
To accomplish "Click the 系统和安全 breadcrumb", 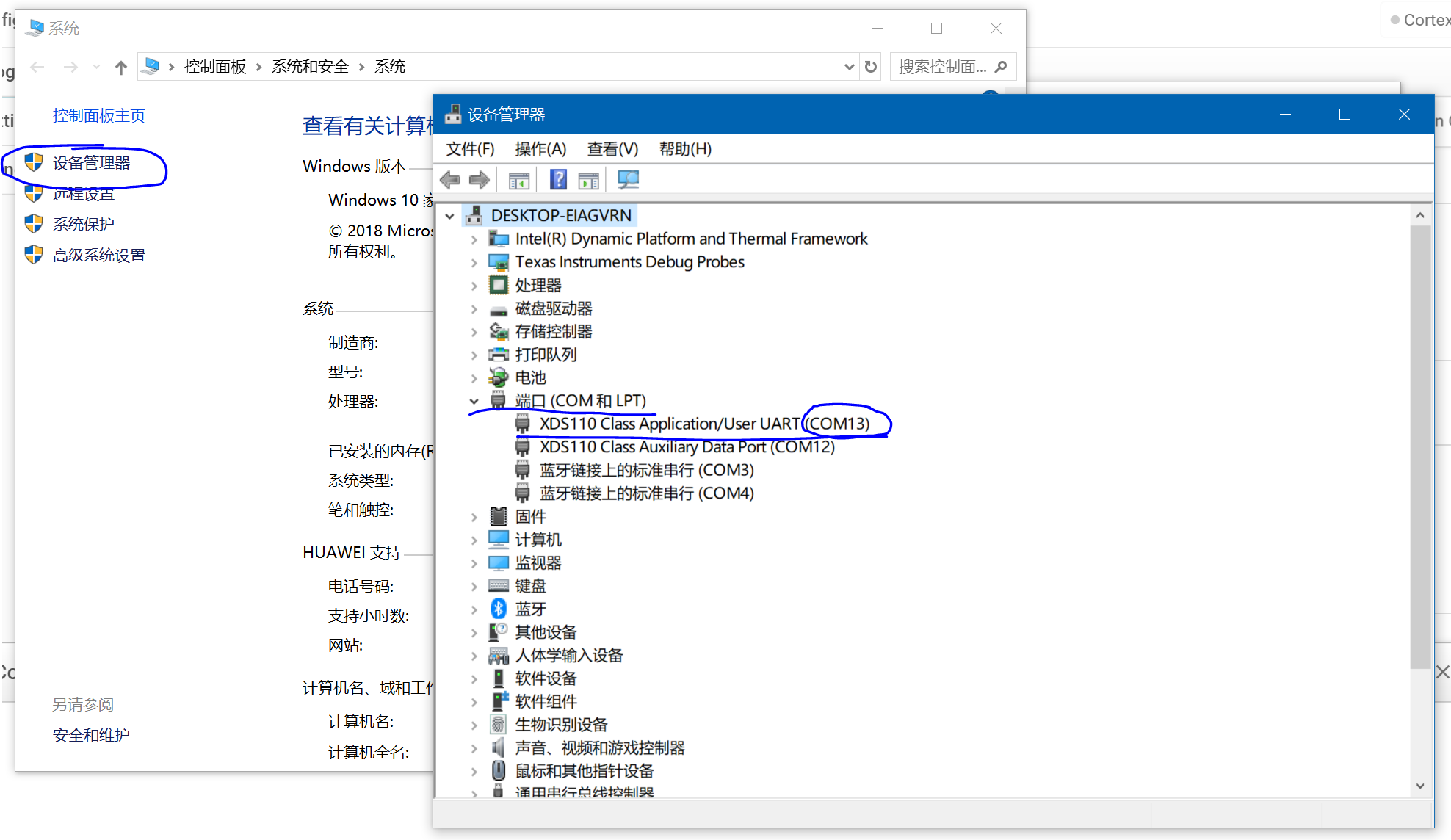I will [x=310, y=67].
